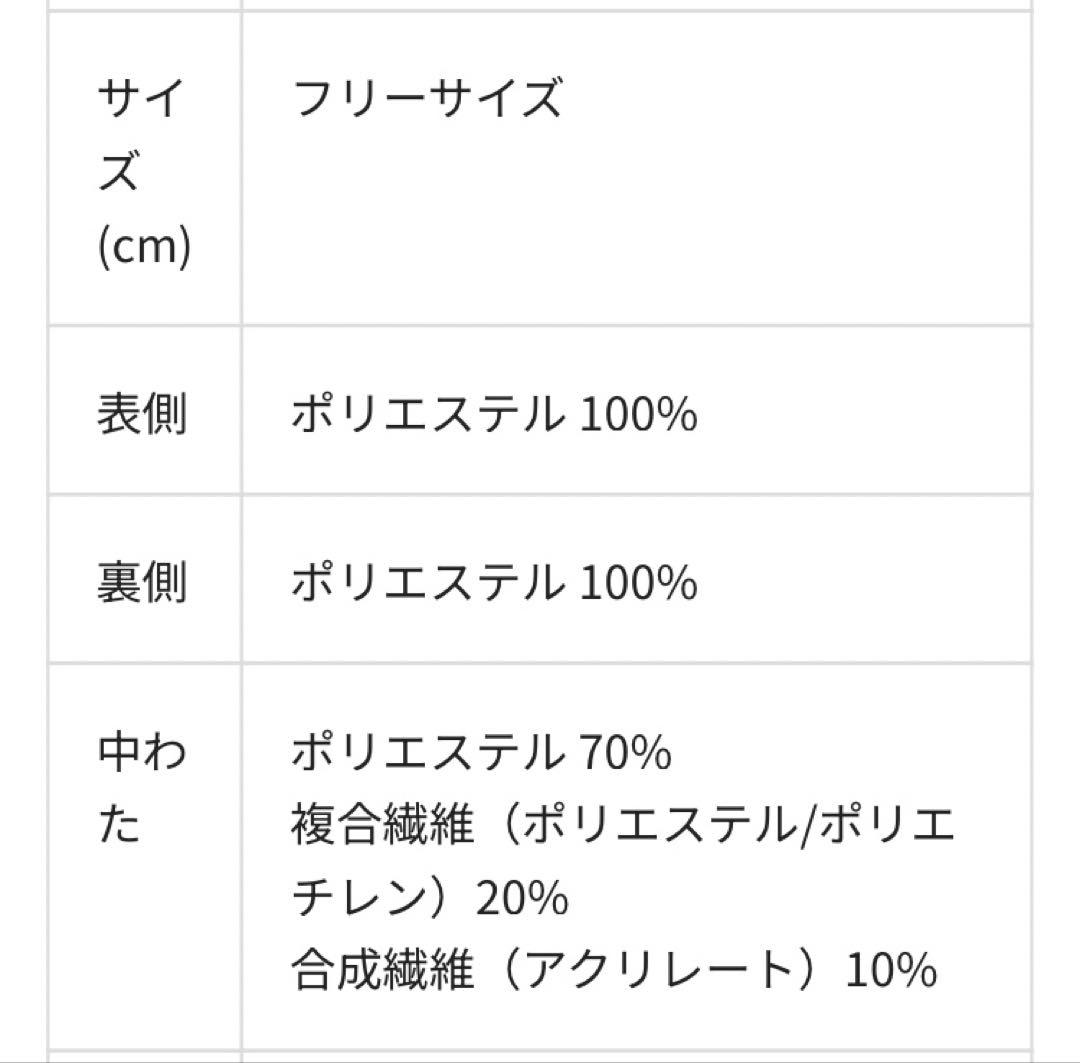Click ポリエステル in the 裏側 row
The width and height of the screenshot is (1080, 1063).
click(427, 582)
